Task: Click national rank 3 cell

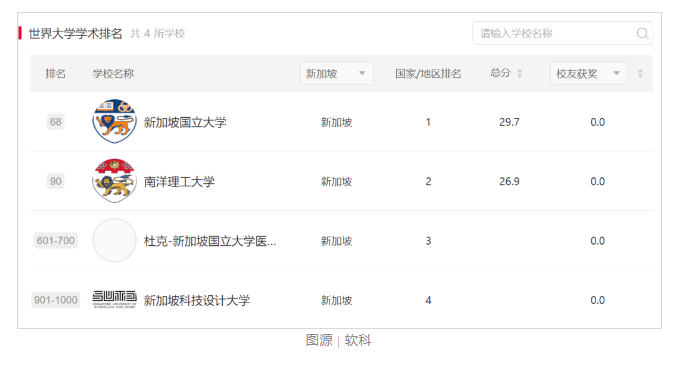Action: click(428, 241)
